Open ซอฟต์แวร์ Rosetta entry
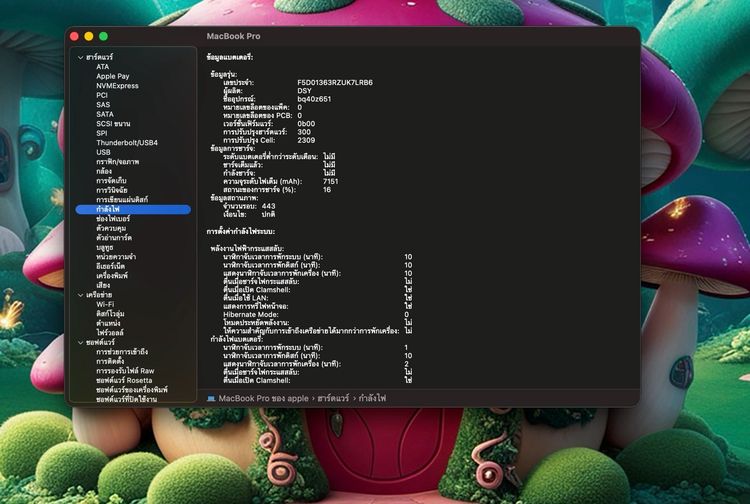This screenshot has height=504, width=750. 124,380
